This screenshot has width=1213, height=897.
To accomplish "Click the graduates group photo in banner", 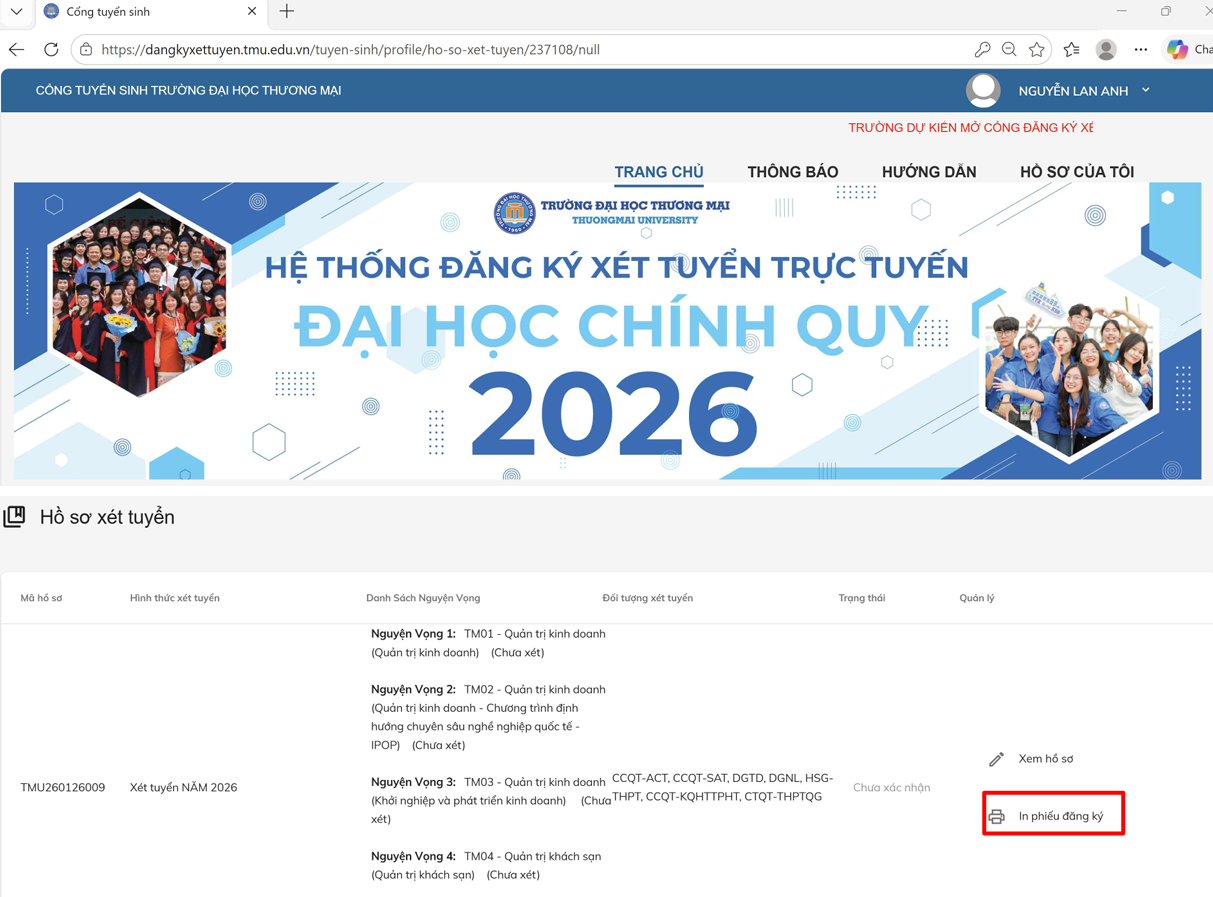I will [139, 296].
